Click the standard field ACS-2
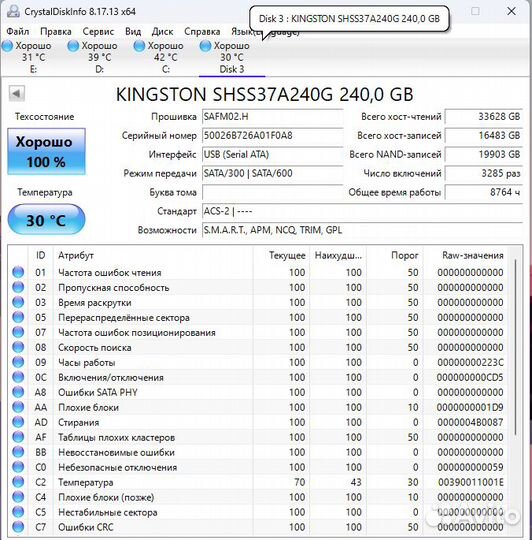Viewport: 532px width, 540px height. click(x=362, y=211)
